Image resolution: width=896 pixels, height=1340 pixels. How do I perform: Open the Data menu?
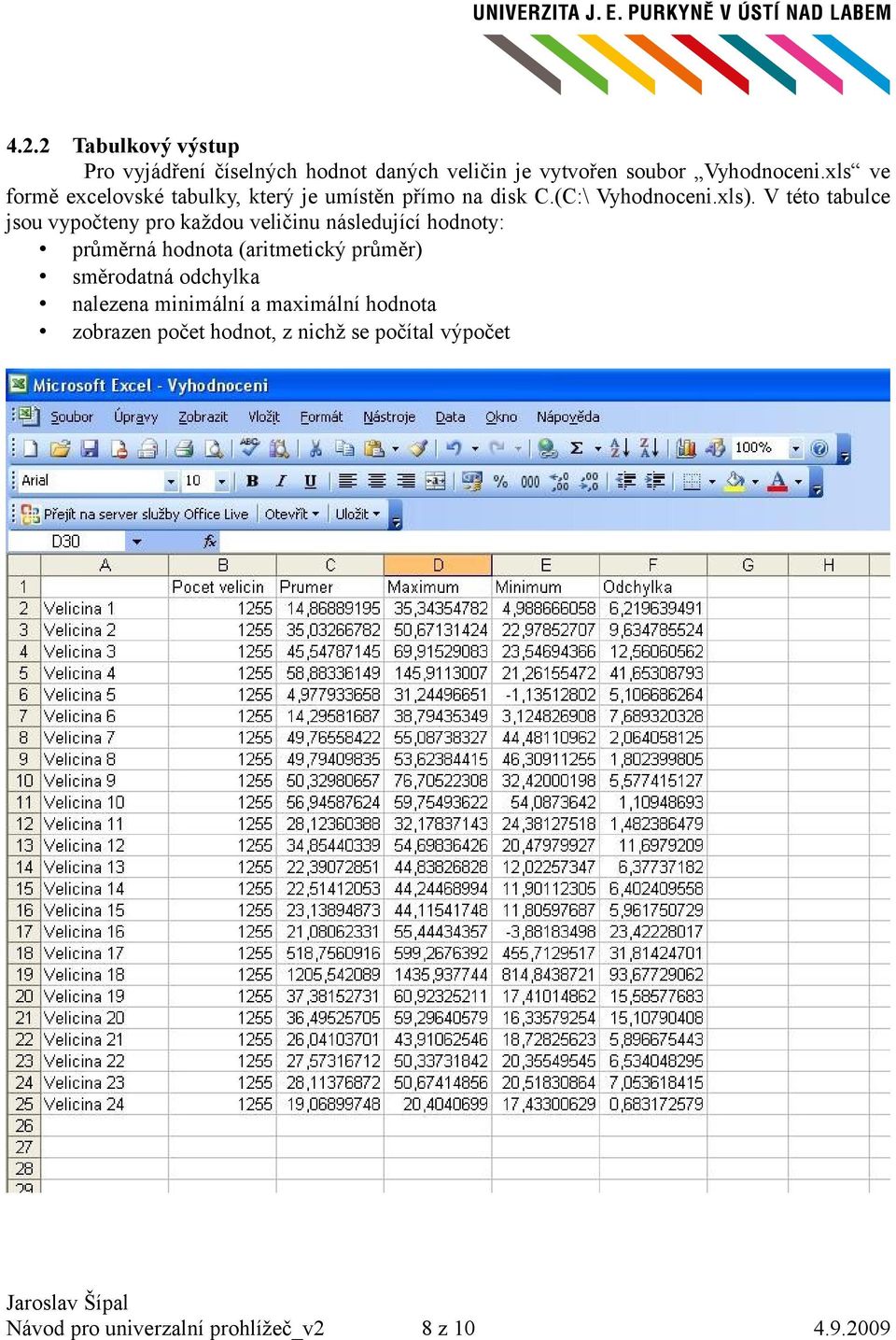pos(451,417)
